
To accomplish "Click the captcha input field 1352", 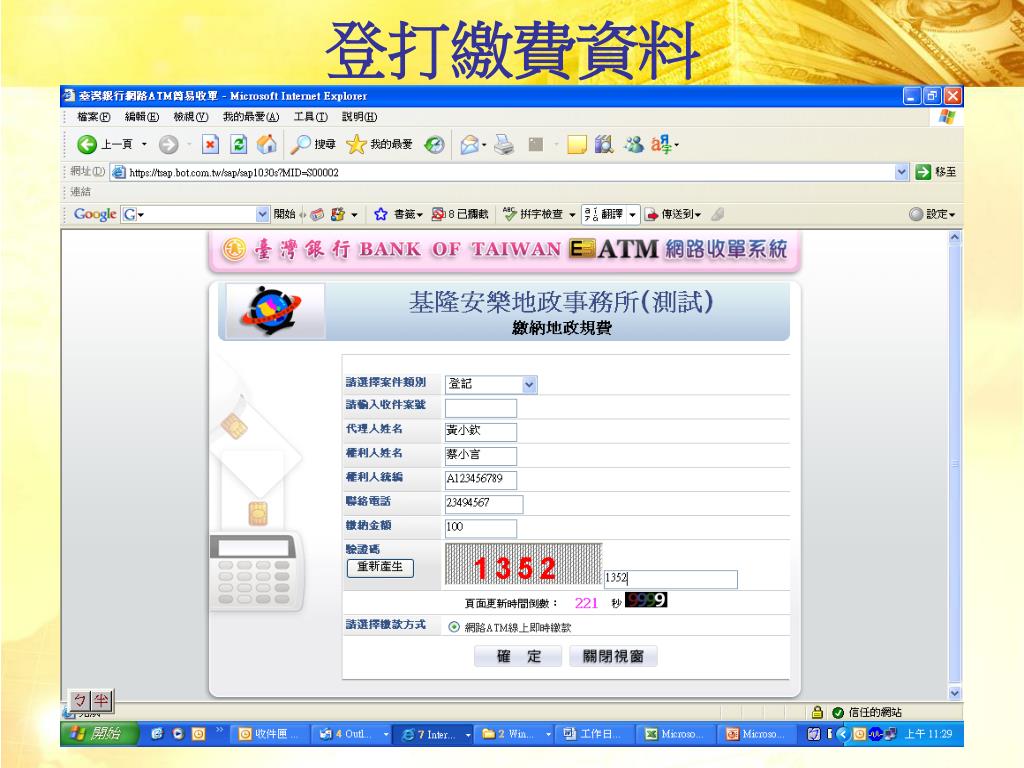I will [671, 579].
